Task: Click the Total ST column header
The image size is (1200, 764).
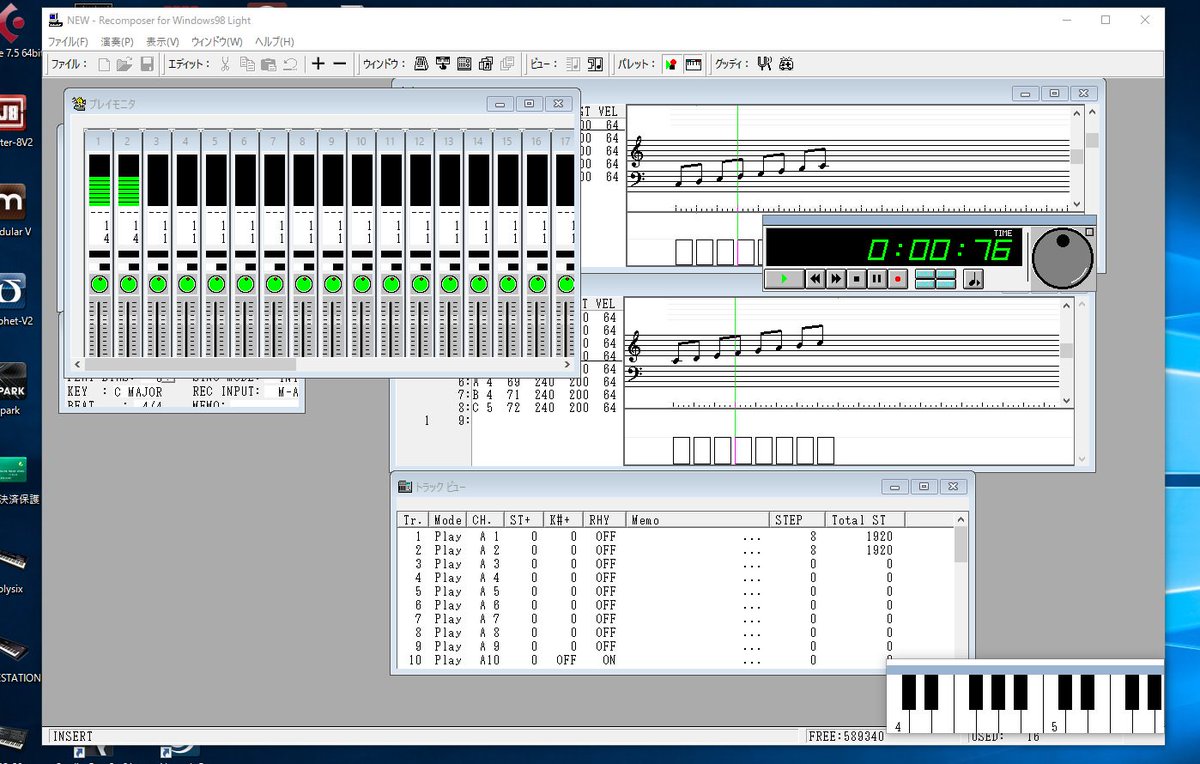Action: 865,520
